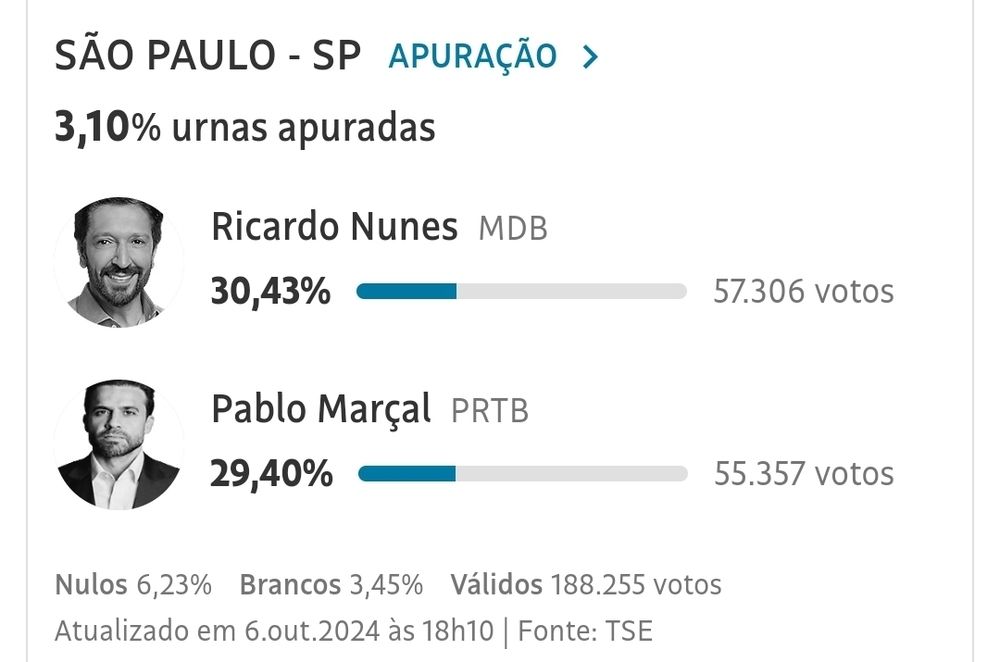The image size is (1000, 662).
Task: Click the 55.357 votos count
Action: click(x=804, y=474)
